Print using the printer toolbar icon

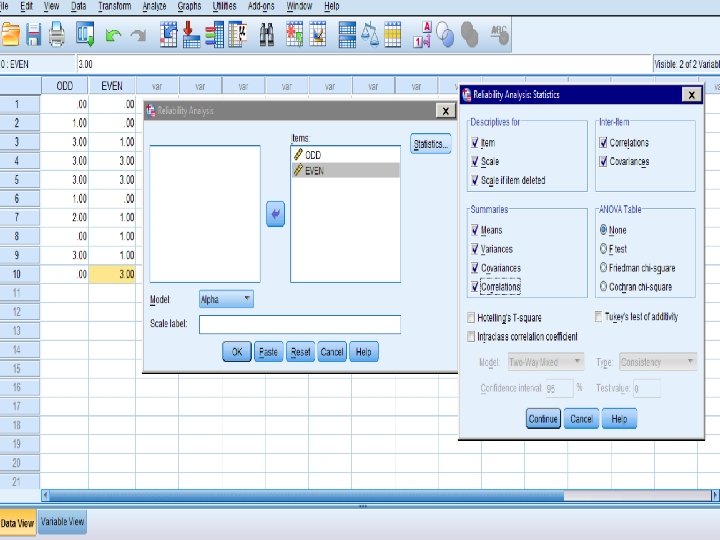coord(57,35)
